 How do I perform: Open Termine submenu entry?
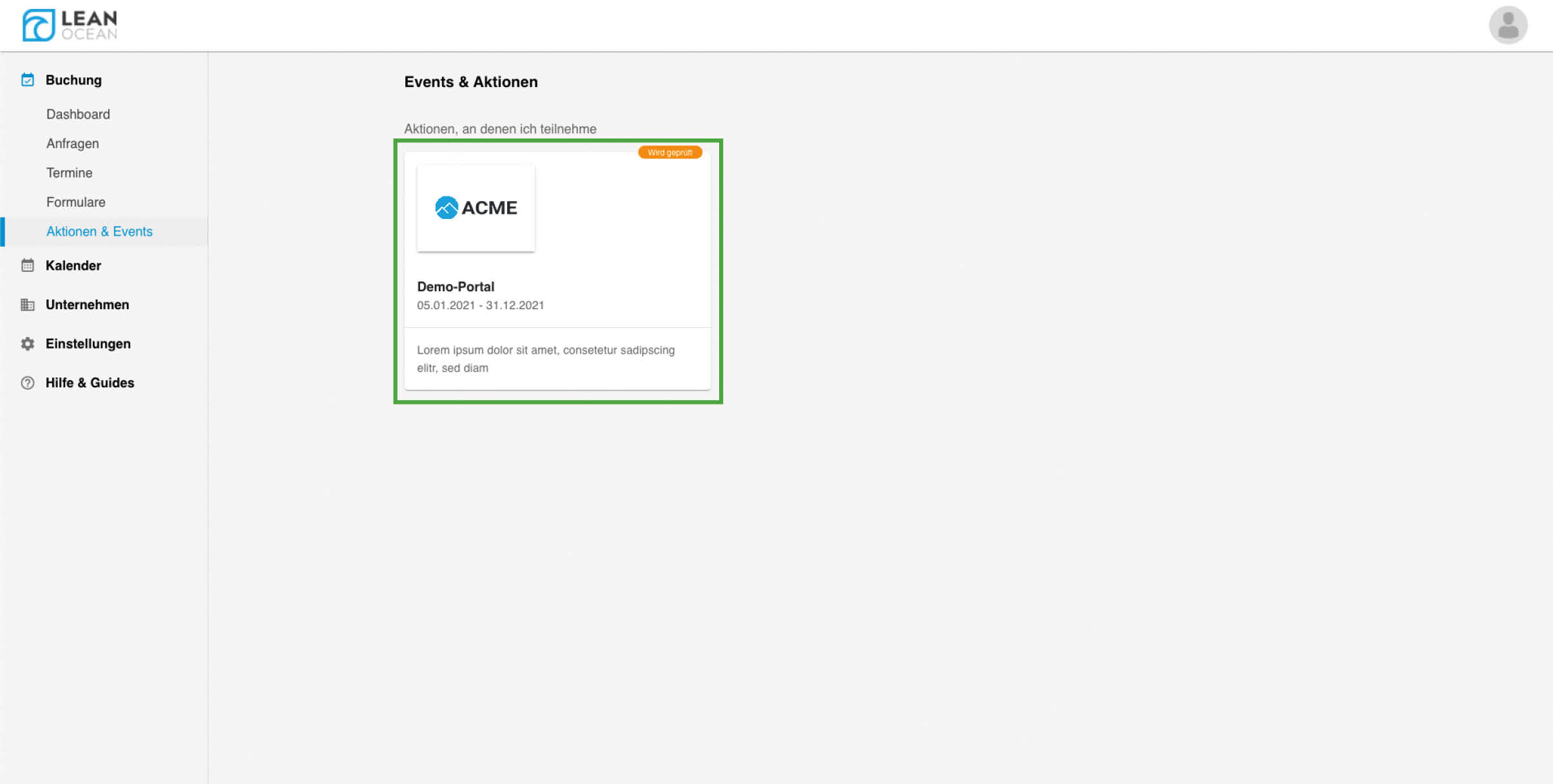69,173
